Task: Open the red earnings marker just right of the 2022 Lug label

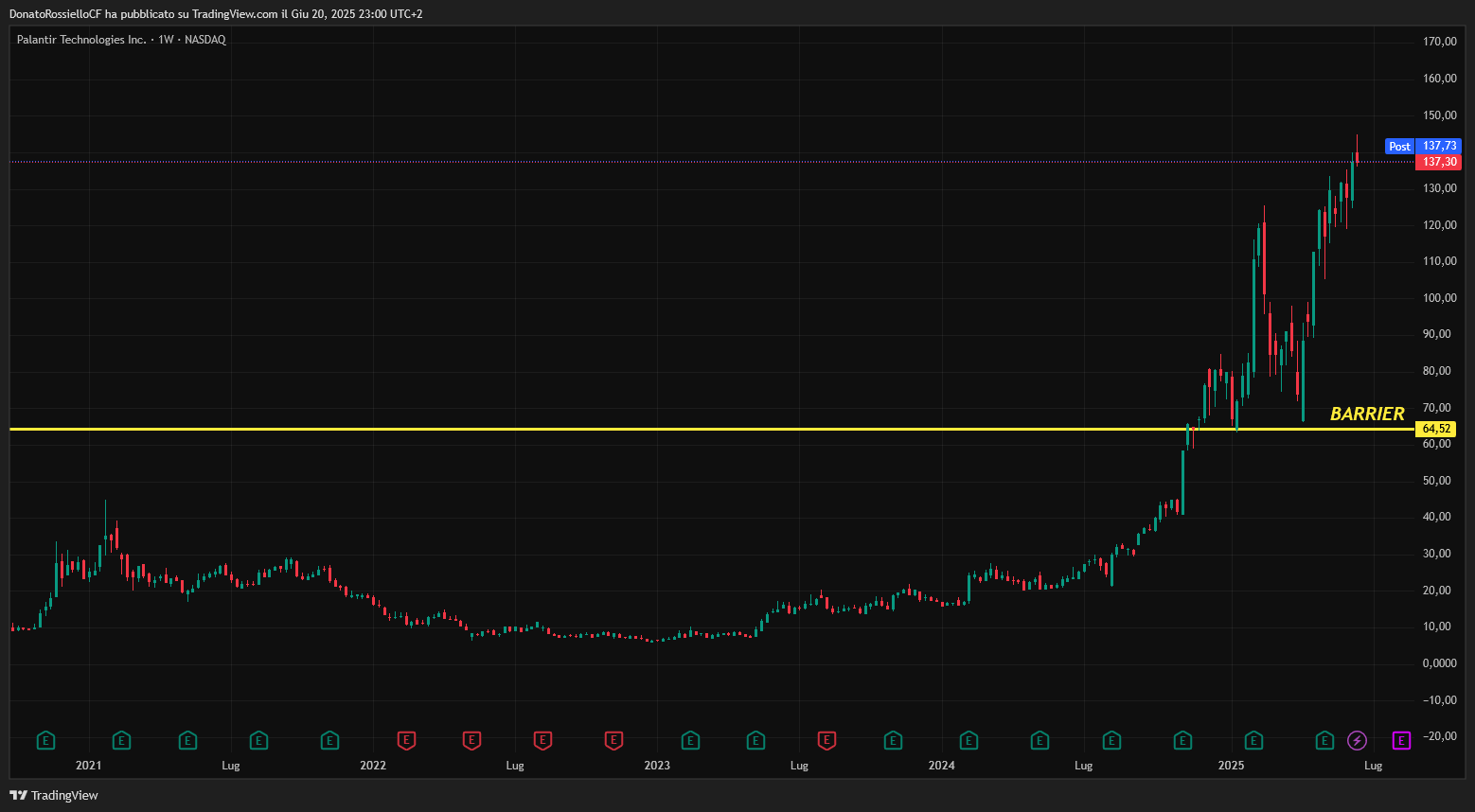Action: [x=542, y=740]
